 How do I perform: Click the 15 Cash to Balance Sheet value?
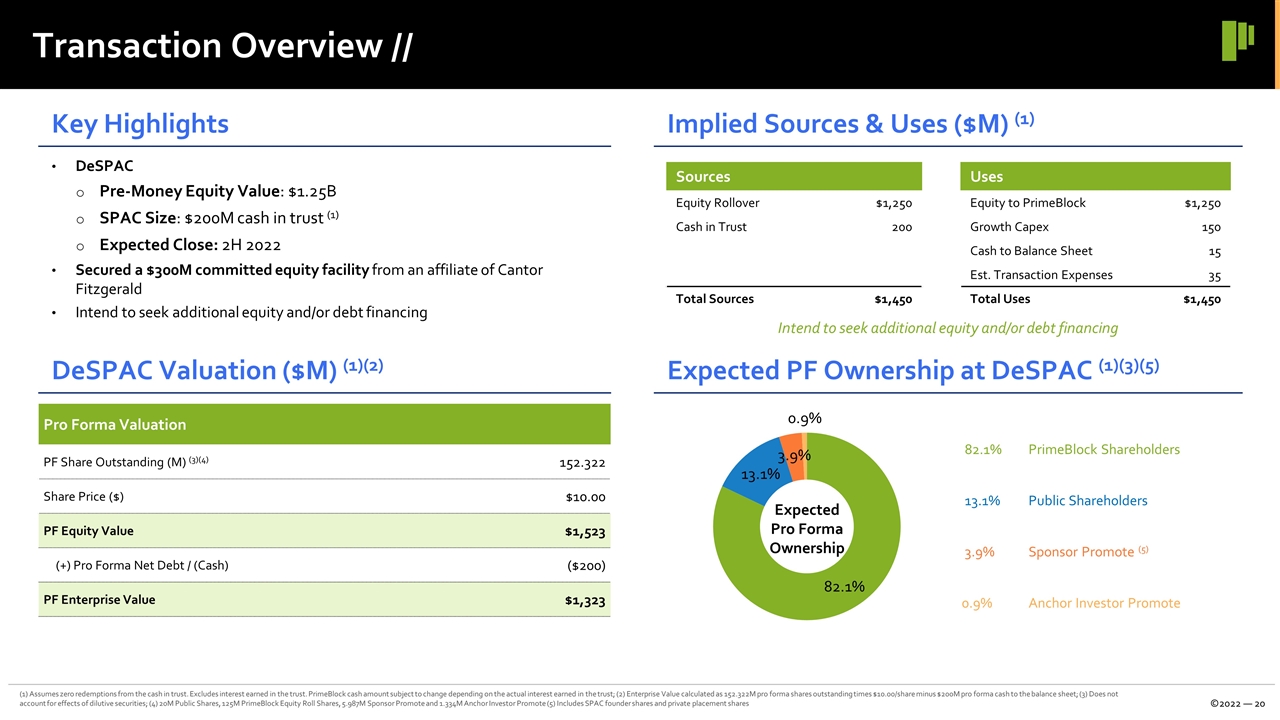tap(1214, 252)
